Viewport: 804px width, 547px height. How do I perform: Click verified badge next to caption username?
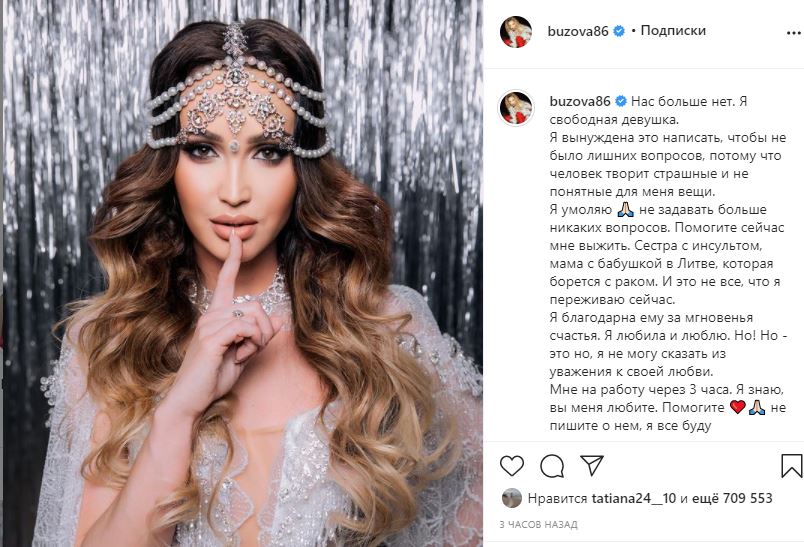(x=621, y=102)
